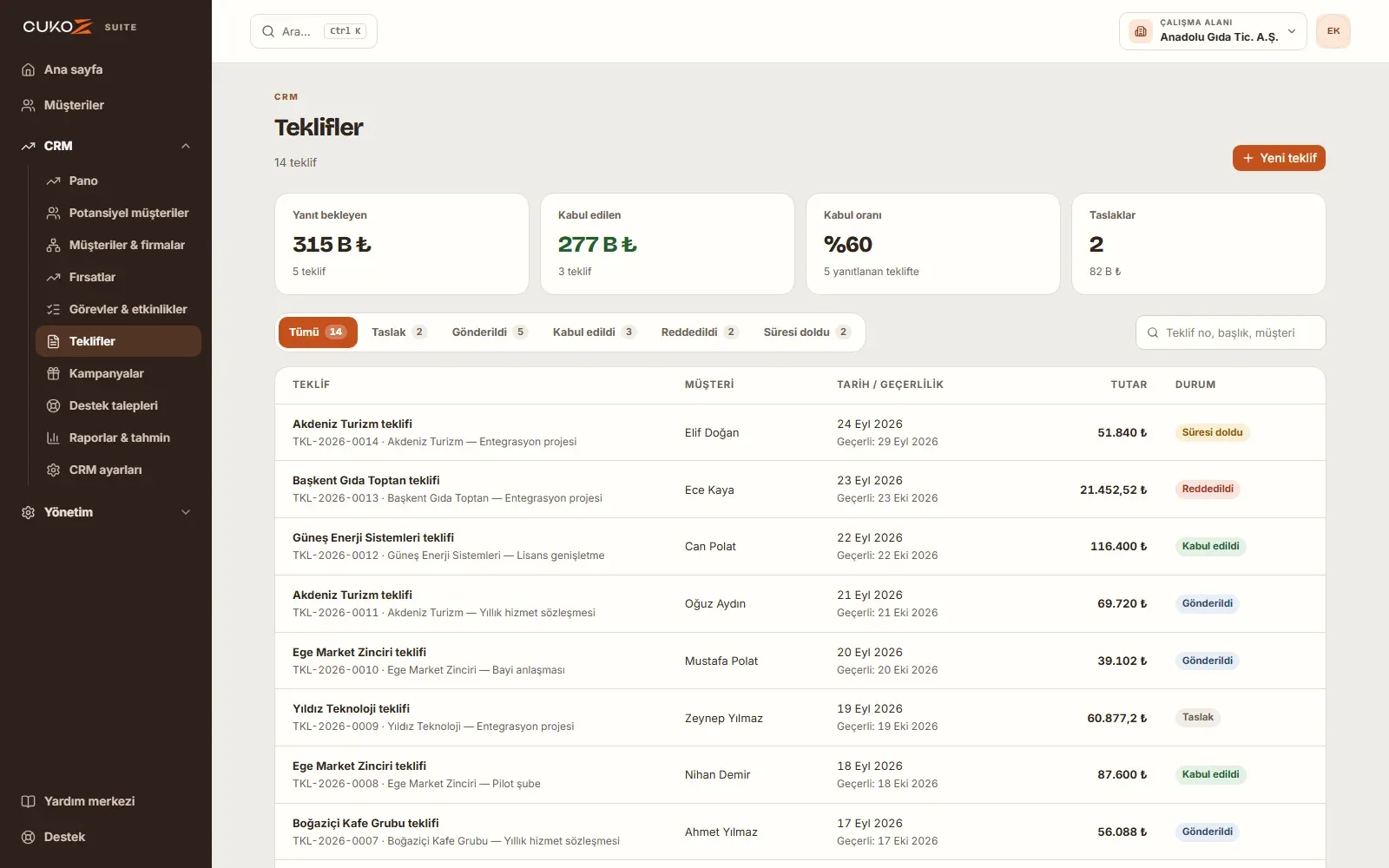Open Ana sayfa home icon in sidebar
Image resolution: width=1389 pixels, height=868 pixels.
(29, 69)
